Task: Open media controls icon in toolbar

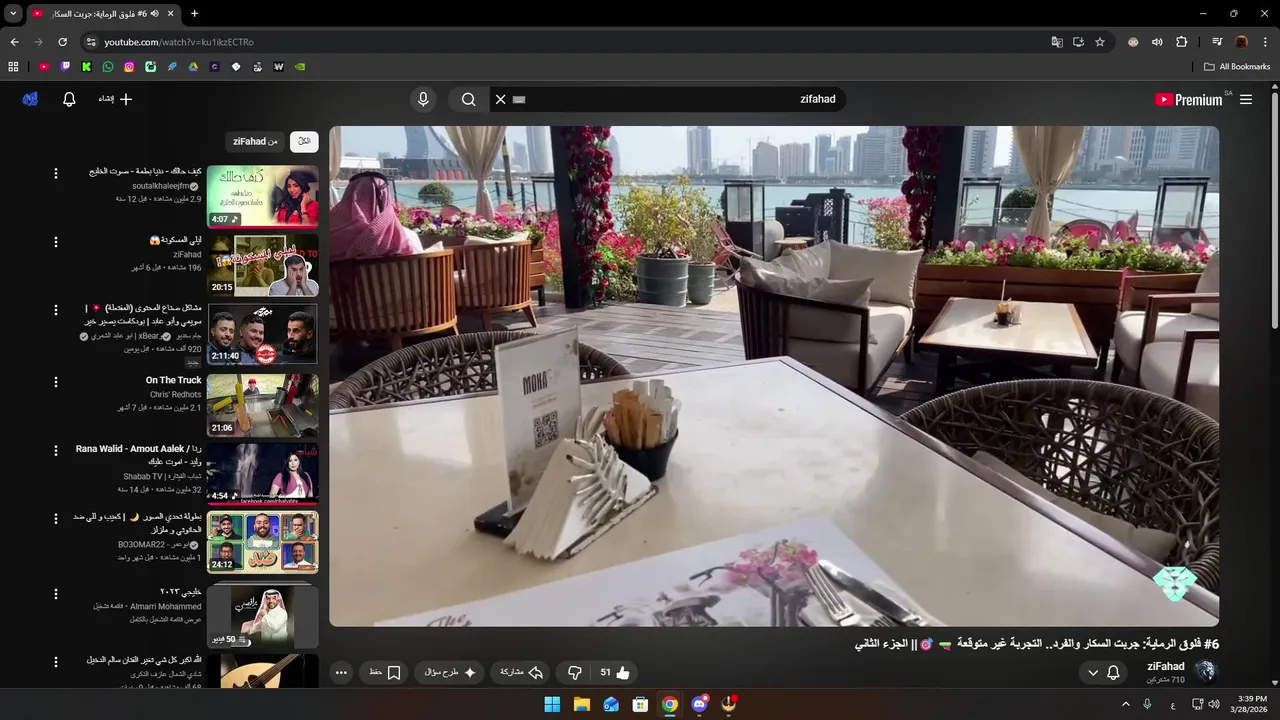Action: click(x=1217, y=42)
